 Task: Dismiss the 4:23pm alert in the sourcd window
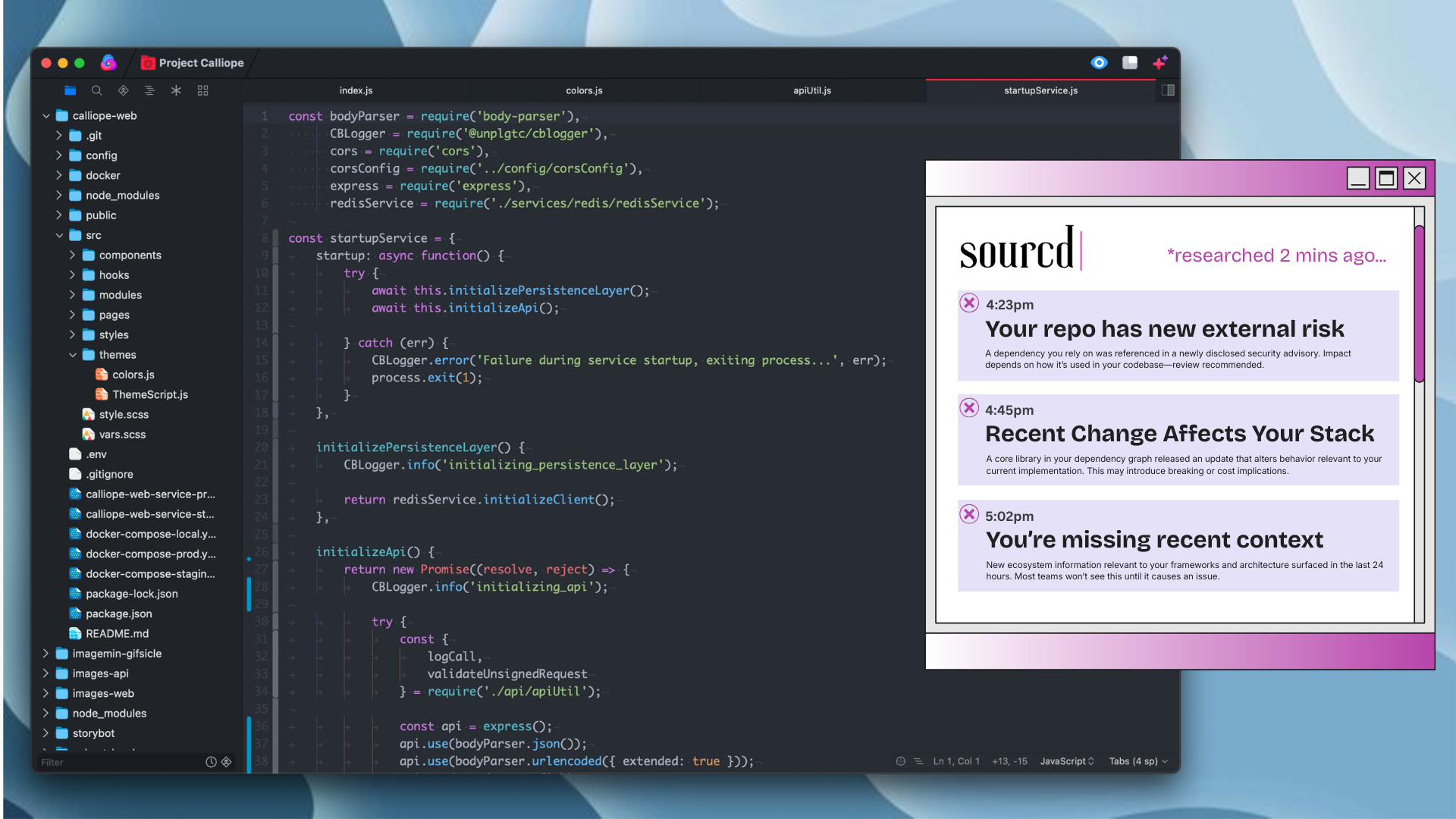point(969,303)
